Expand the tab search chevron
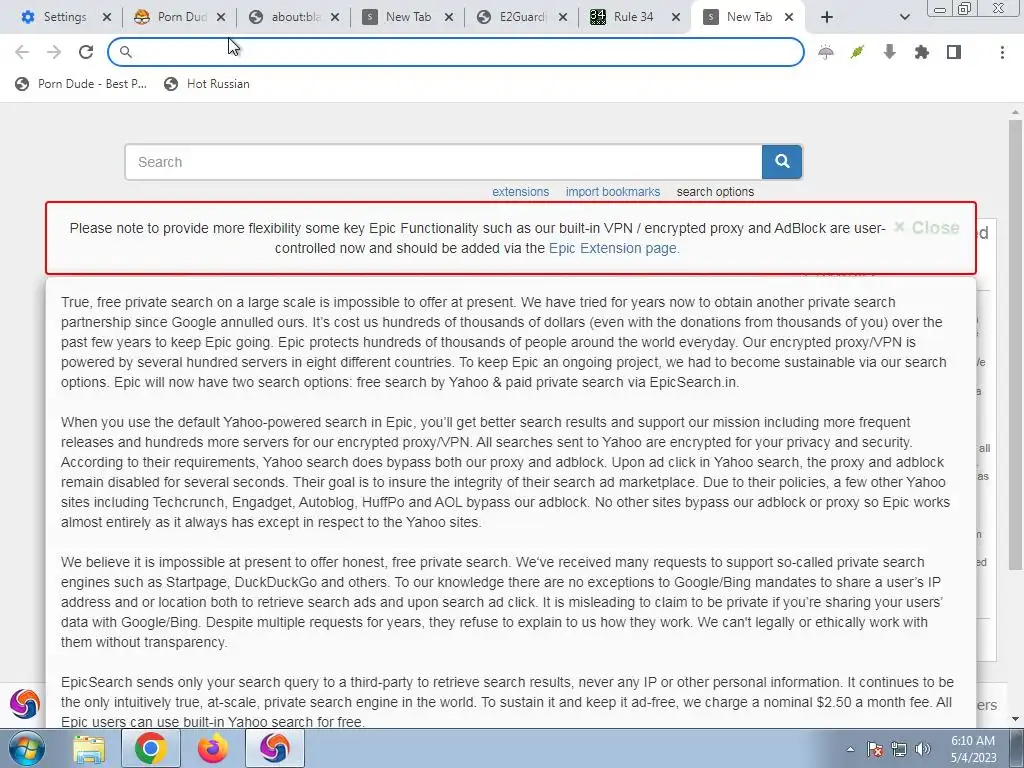Viewport: 1024px width, 768px height. (x=904, y=17)
